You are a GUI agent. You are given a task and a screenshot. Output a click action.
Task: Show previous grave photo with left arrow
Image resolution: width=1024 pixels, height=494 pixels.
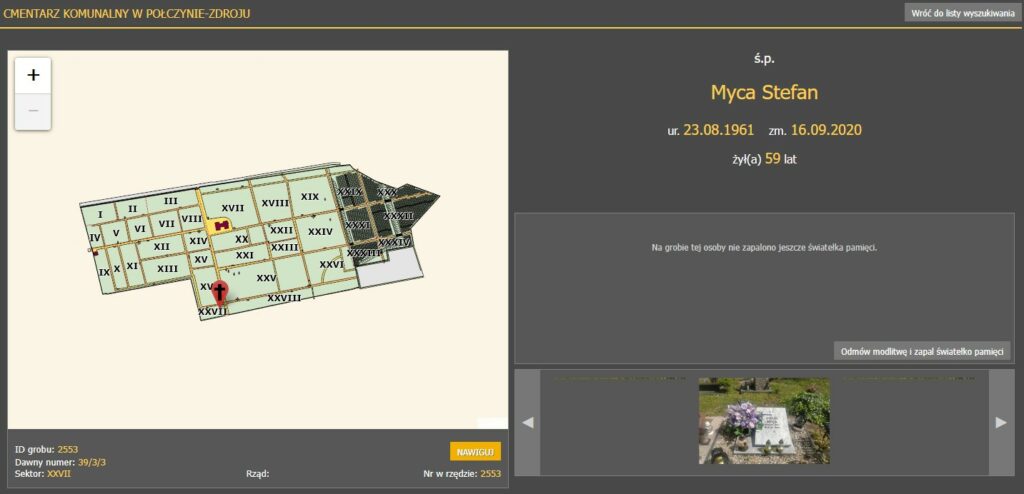(x=527, y=422)
